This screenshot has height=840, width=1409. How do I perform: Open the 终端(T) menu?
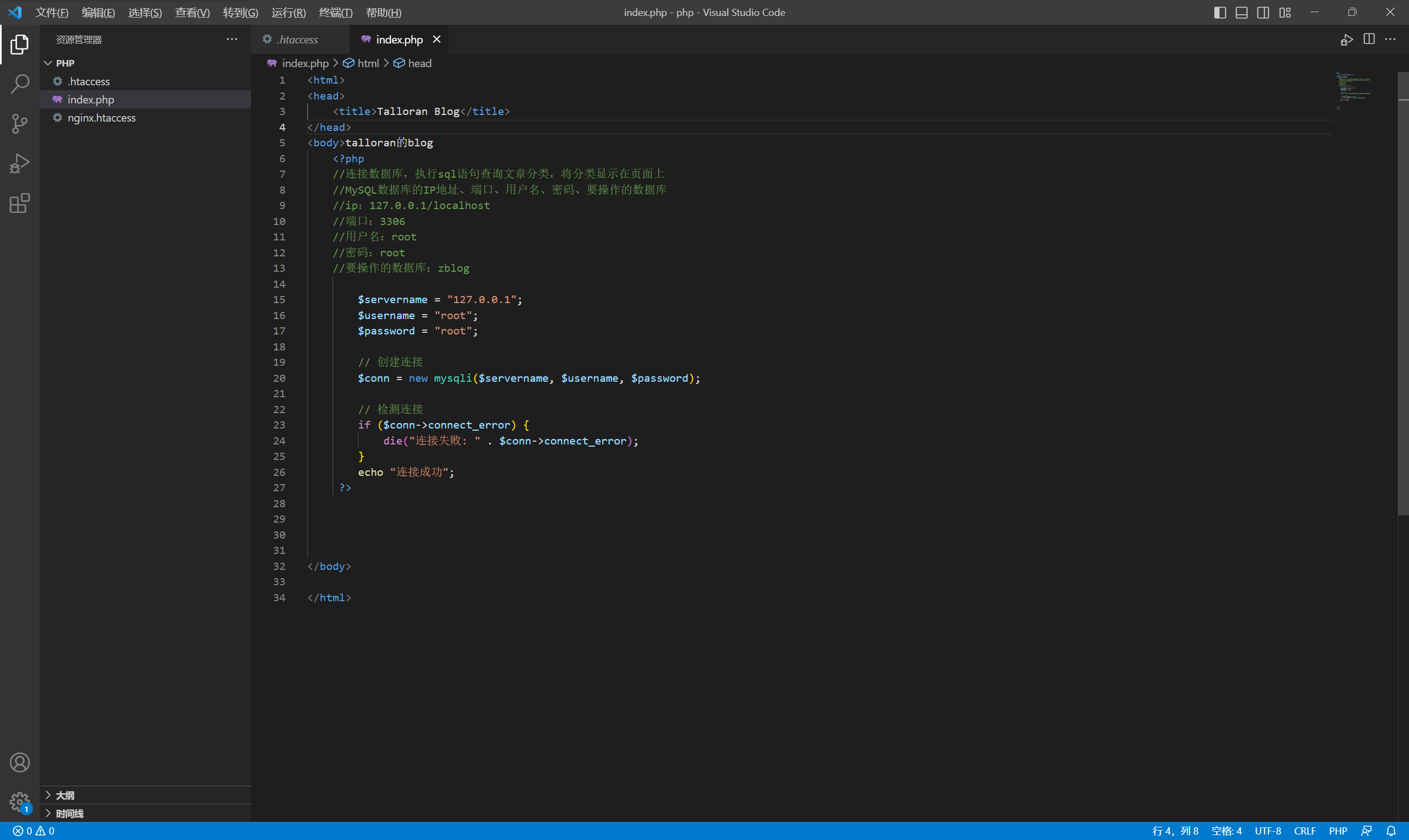click(335, 13)
